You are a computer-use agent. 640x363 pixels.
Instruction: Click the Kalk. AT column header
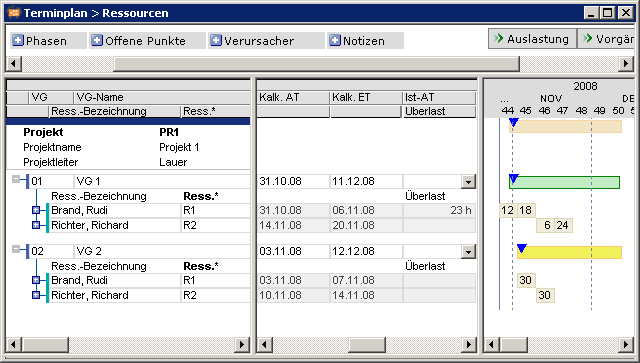pos(293,97)
